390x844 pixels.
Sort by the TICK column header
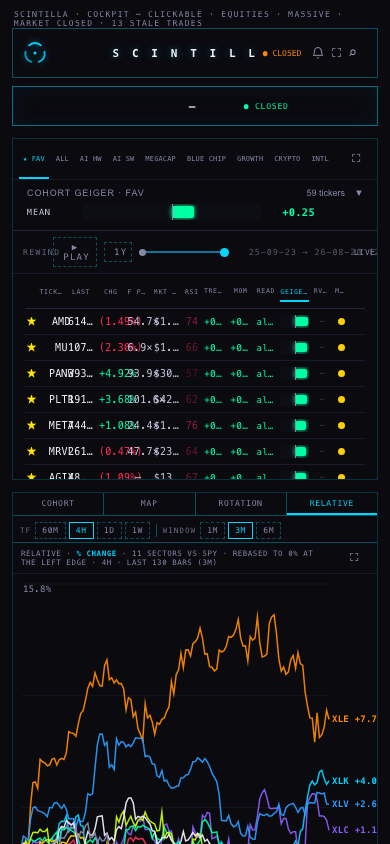[51, 292]
